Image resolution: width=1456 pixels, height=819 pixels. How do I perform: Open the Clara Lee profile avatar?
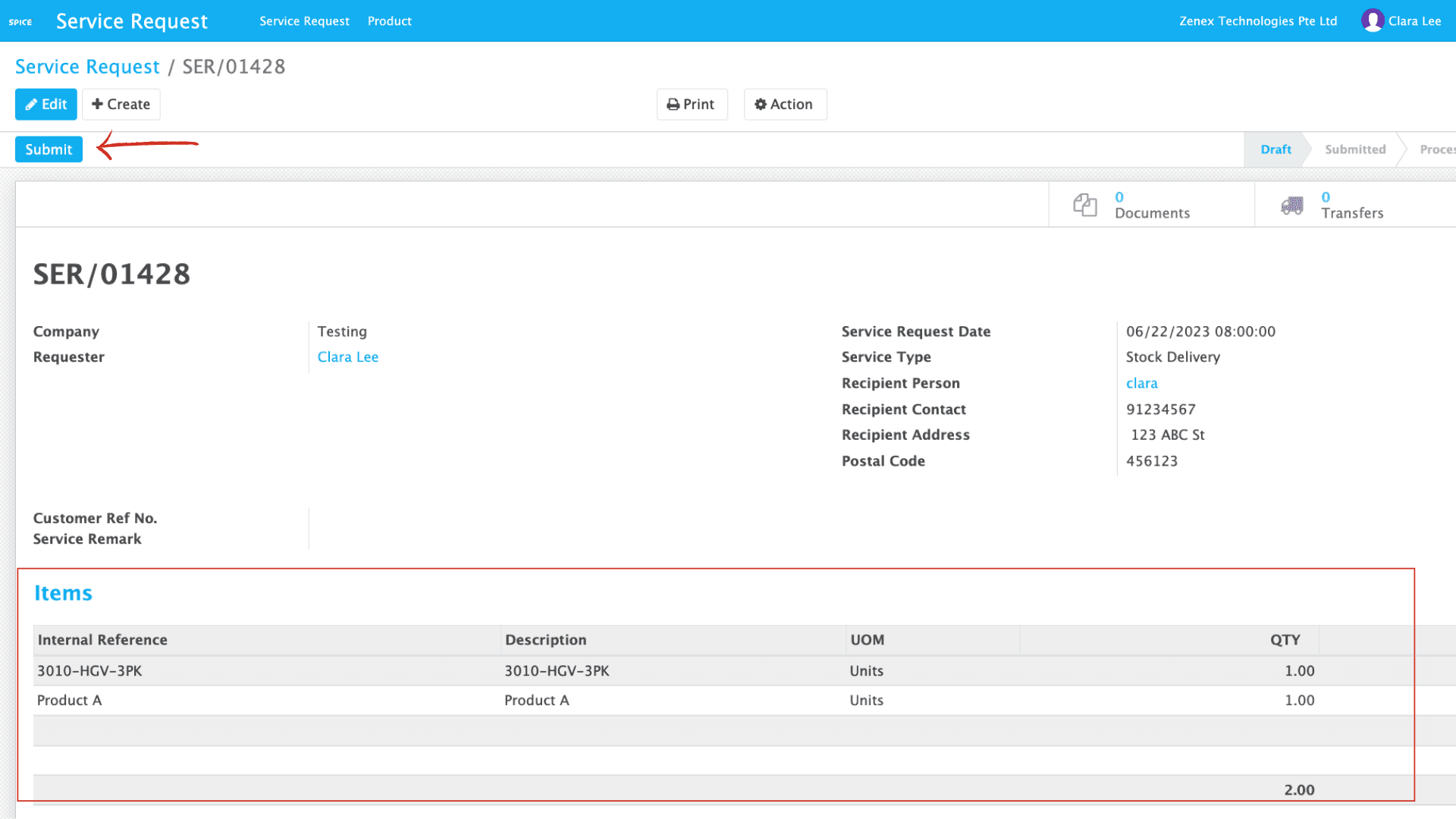[x=1373, y=20]
